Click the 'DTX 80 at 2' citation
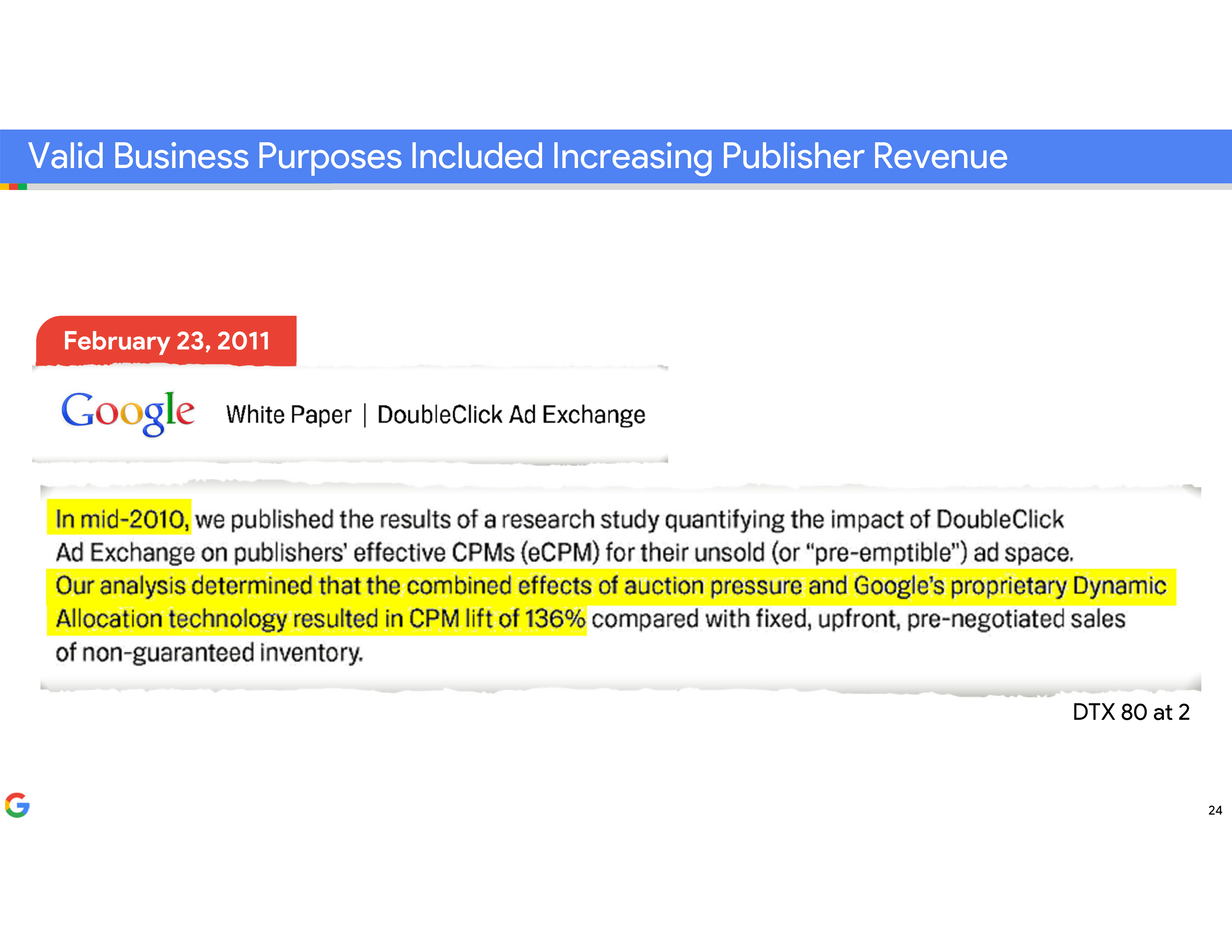The height and width of the screenshot is (952, 1232). [1131, 712]
